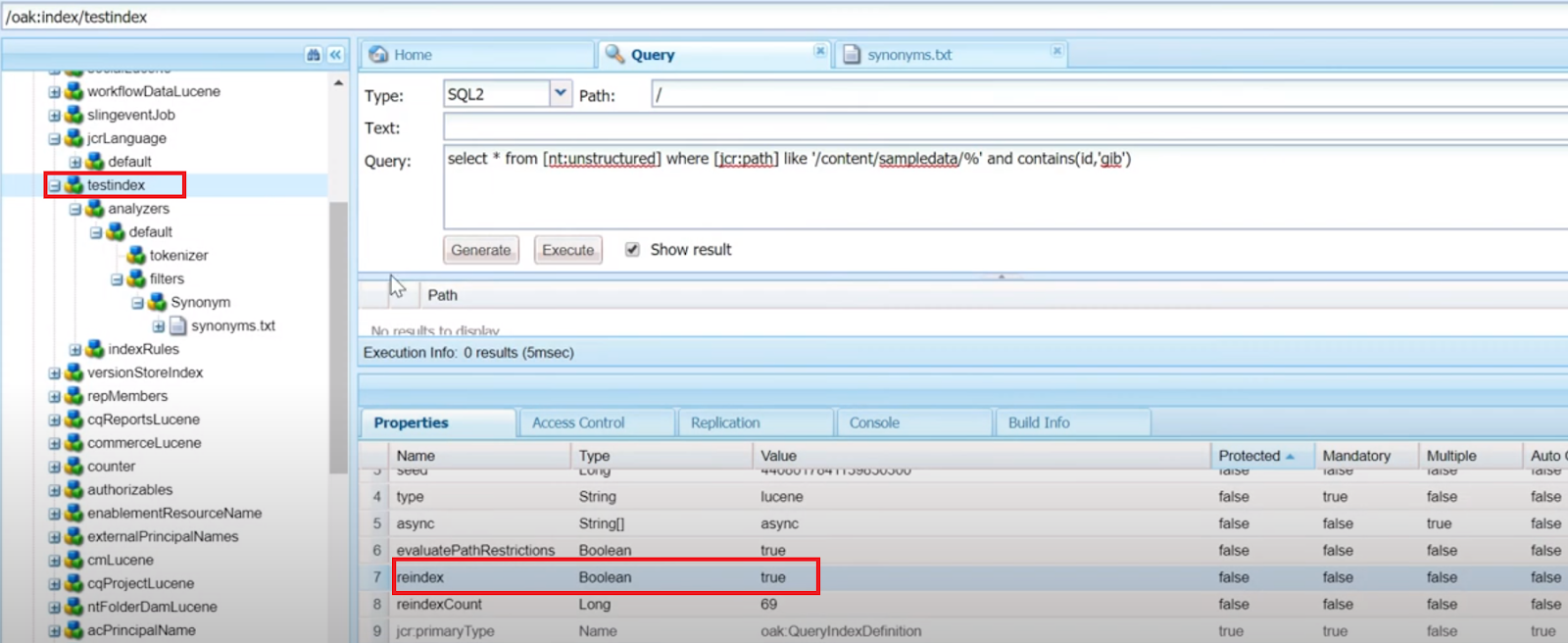Click into the Text input field
The width and height of the screenshot is (1568, 643).
[x=1005, y=127]
